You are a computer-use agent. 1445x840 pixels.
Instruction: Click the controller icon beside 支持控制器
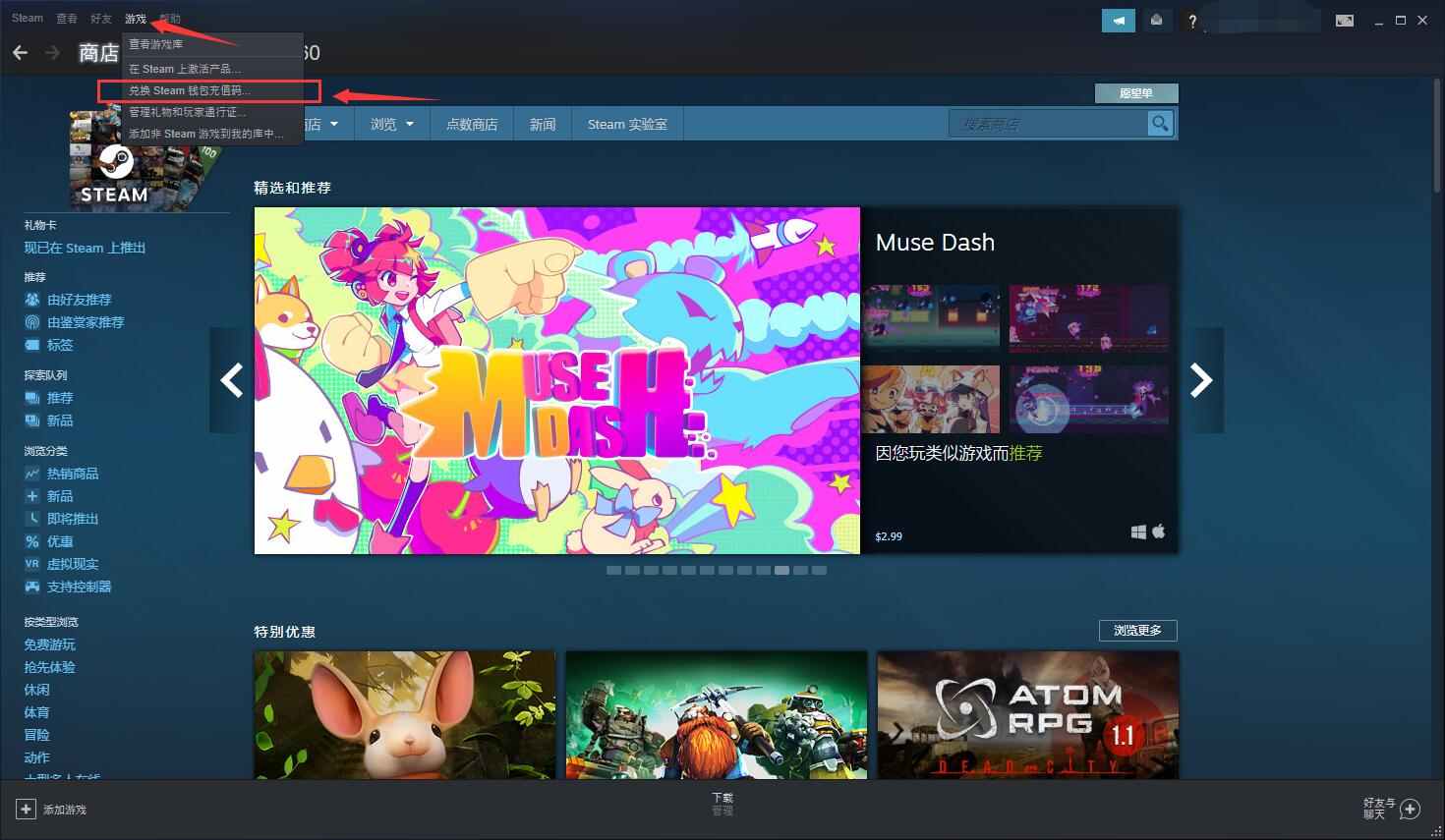pyautogui.click(x=32, y=587)
